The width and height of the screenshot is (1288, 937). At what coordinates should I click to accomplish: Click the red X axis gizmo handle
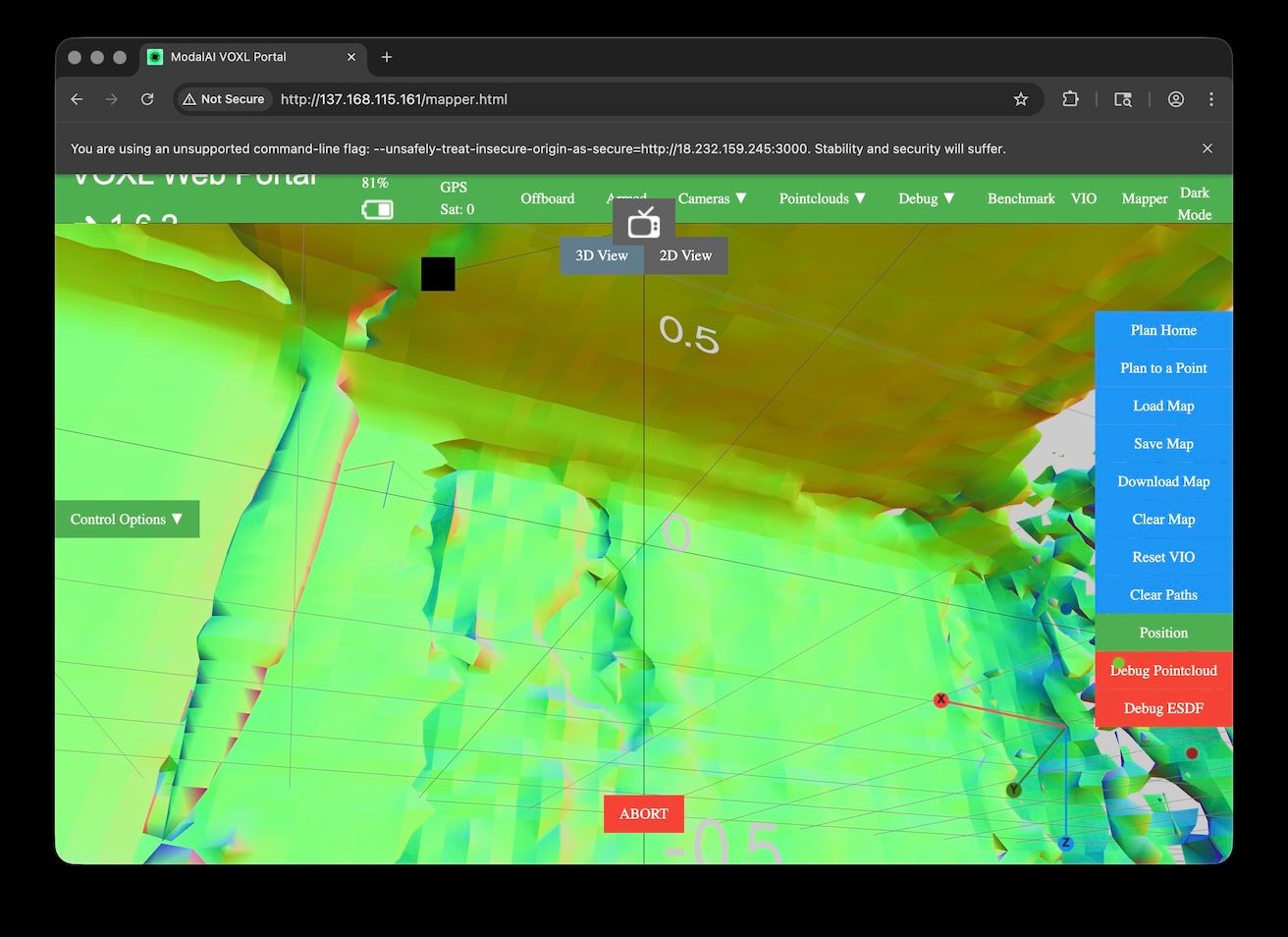point(940,699)
